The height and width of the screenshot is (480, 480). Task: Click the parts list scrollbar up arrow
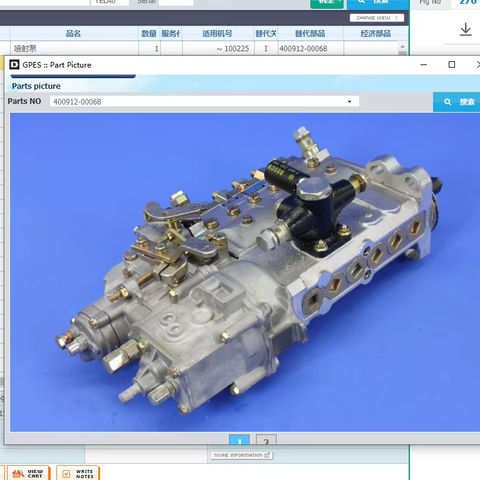coord(403,46)
